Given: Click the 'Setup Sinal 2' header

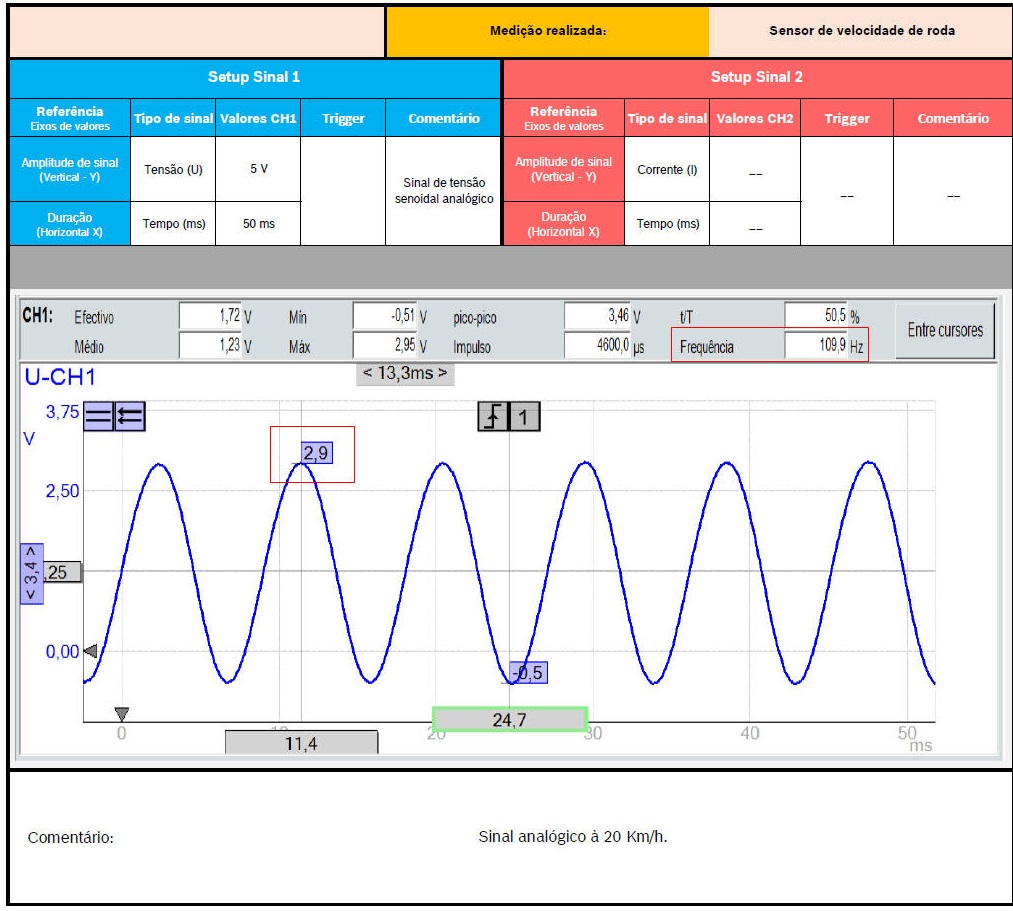Looking at the screenshot, I should click(x=756, y=77).
